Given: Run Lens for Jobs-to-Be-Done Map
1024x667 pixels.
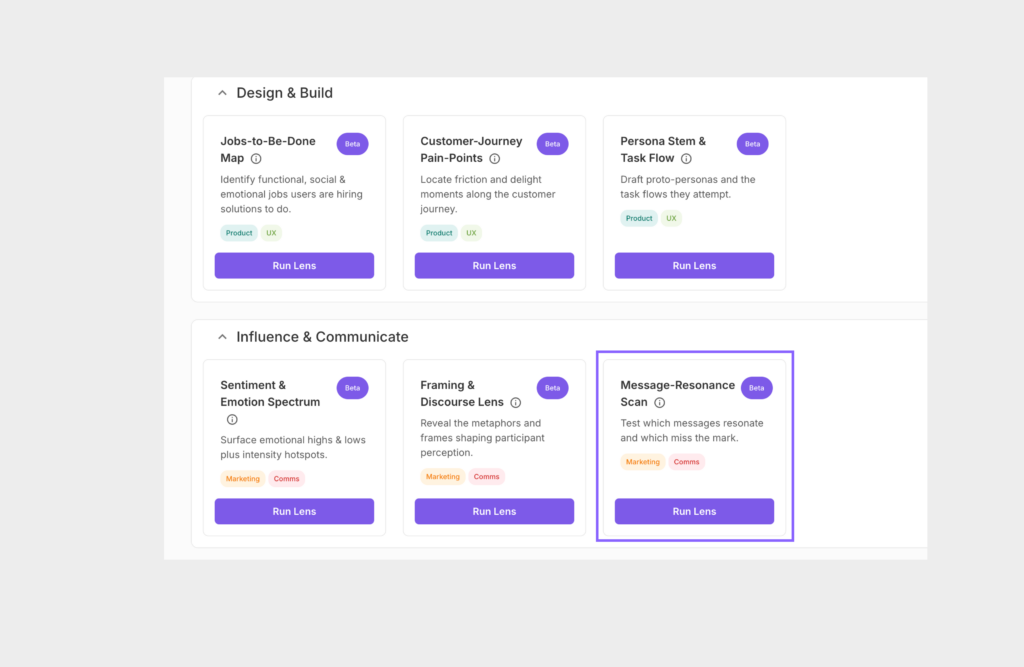Looking at the screenshot, I should click(x=294, y=266).
